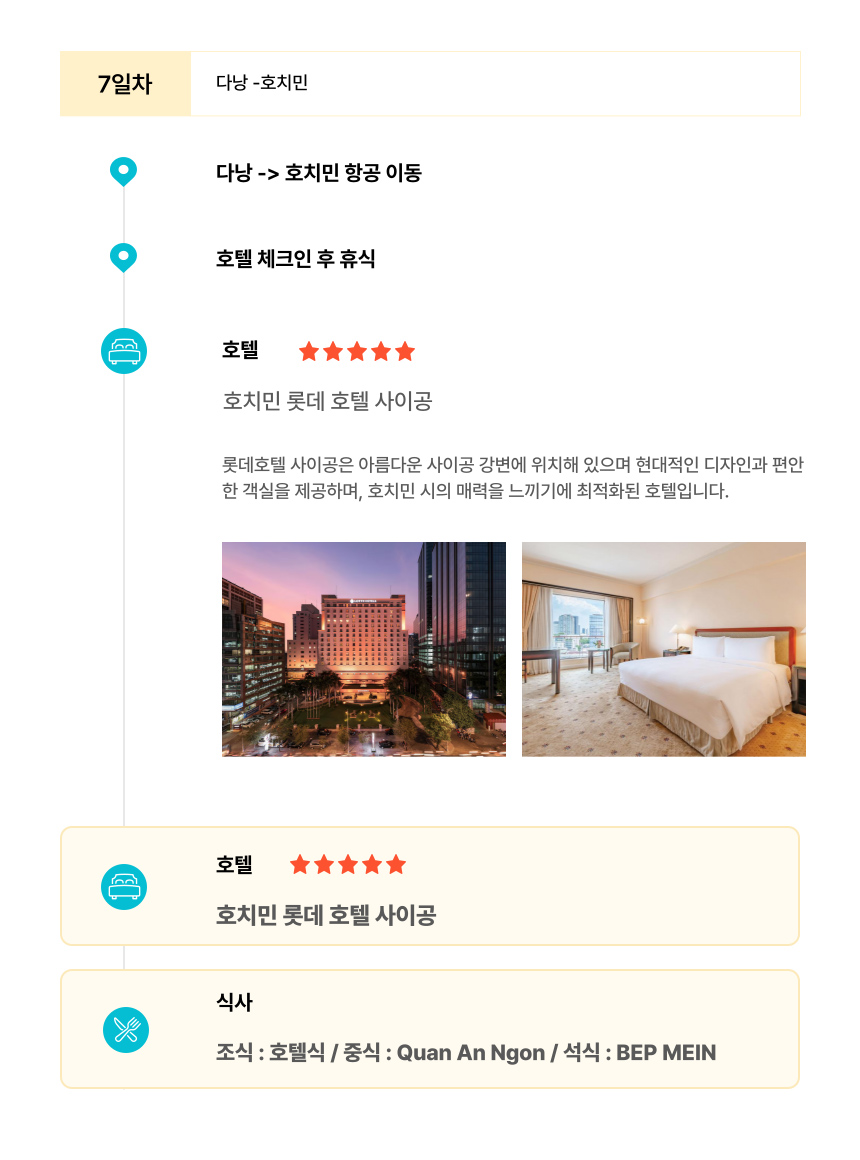Image resolution: width=860 pixels, height=1160 pixels.
Task: Click the star rating in hotel summary card
Action: (x=348, y=864)
